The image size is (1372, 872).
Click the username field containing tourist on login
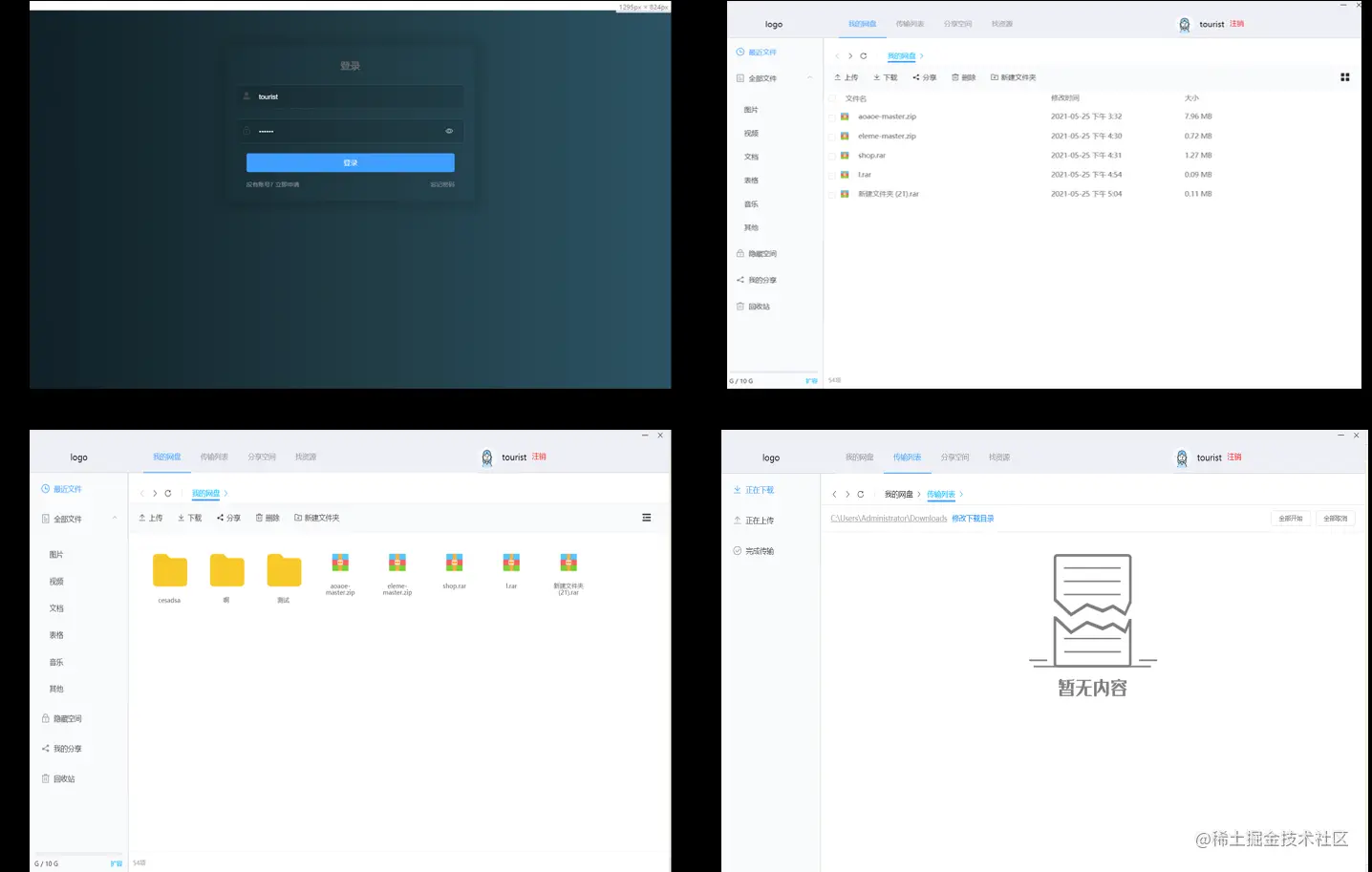[x=351, y=96]
